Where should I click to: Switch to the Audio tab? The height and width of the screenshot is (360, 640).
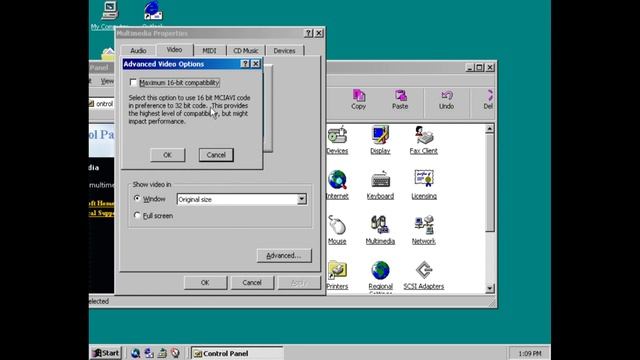coord(138,51)
